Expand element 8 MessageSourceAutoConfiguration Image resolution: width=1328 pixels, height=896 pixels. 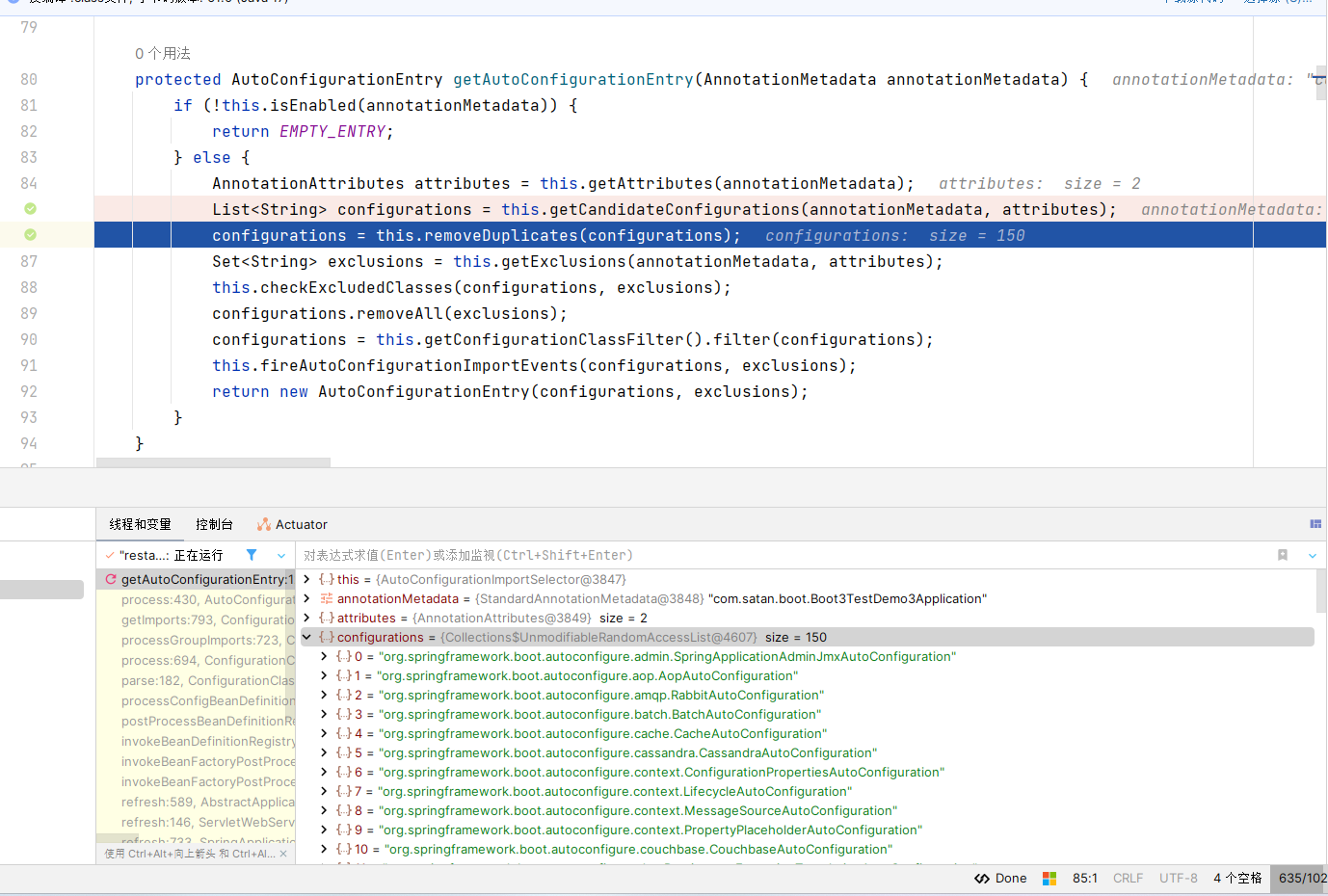324,810
